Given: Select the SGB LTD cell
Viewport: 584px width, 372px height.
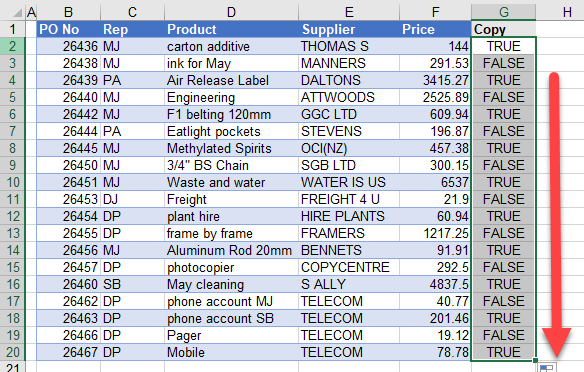Looking at the screenshot, I should [349, 165].
